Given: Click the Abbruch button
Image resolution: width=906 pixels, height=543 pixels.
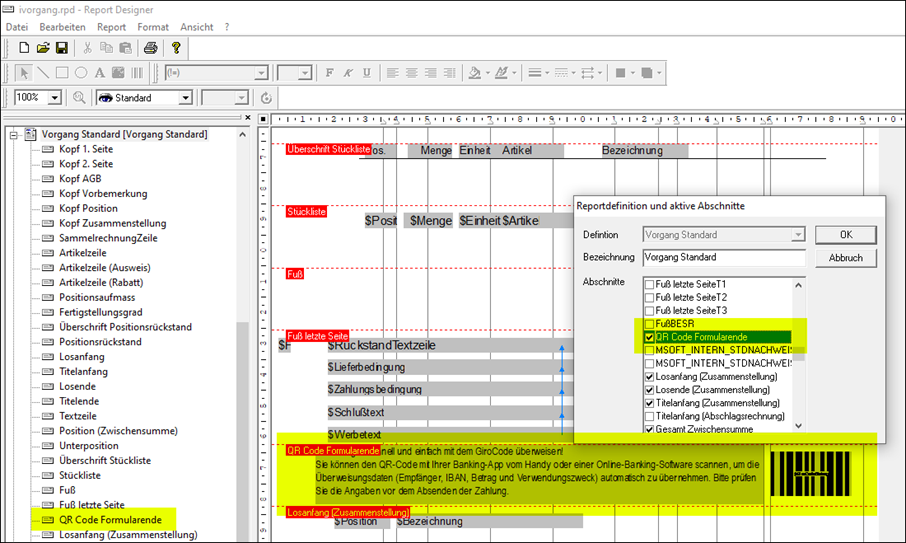Looking at the screenshot, I should [x=845, y=258].
